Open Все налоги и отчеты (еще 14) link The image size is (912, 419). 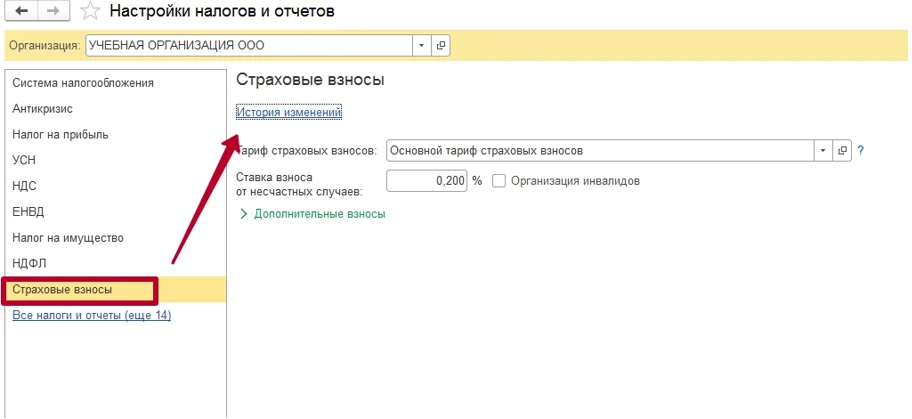tap(92, 315)
